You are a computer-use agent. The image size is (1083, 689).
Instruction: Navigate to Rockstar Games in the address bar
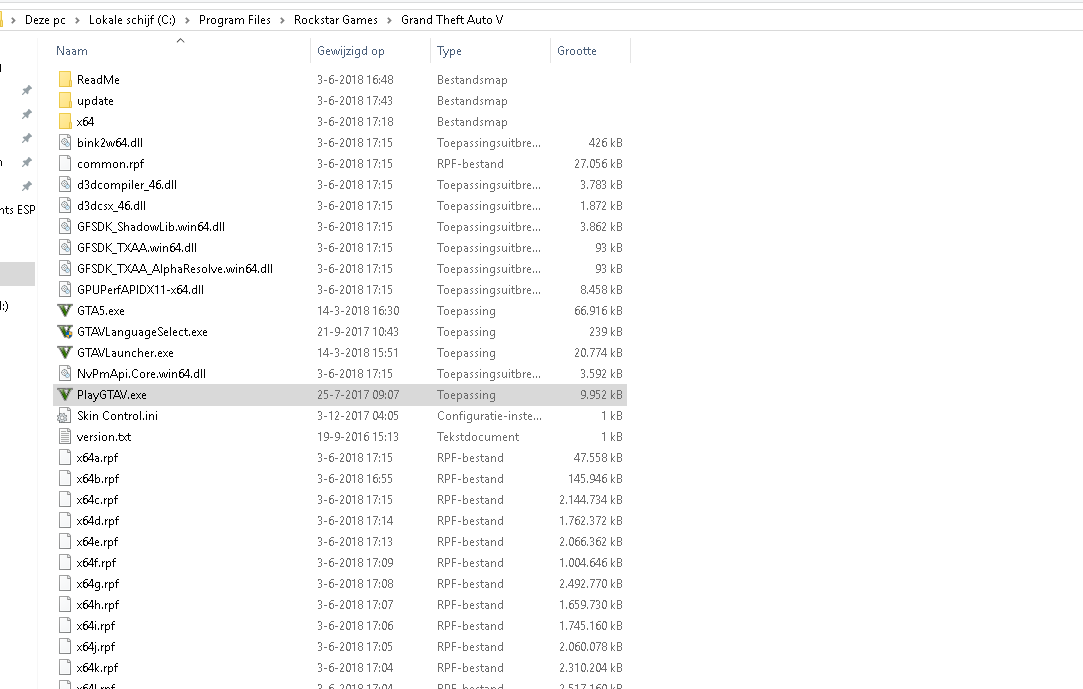tap(336, 20)
